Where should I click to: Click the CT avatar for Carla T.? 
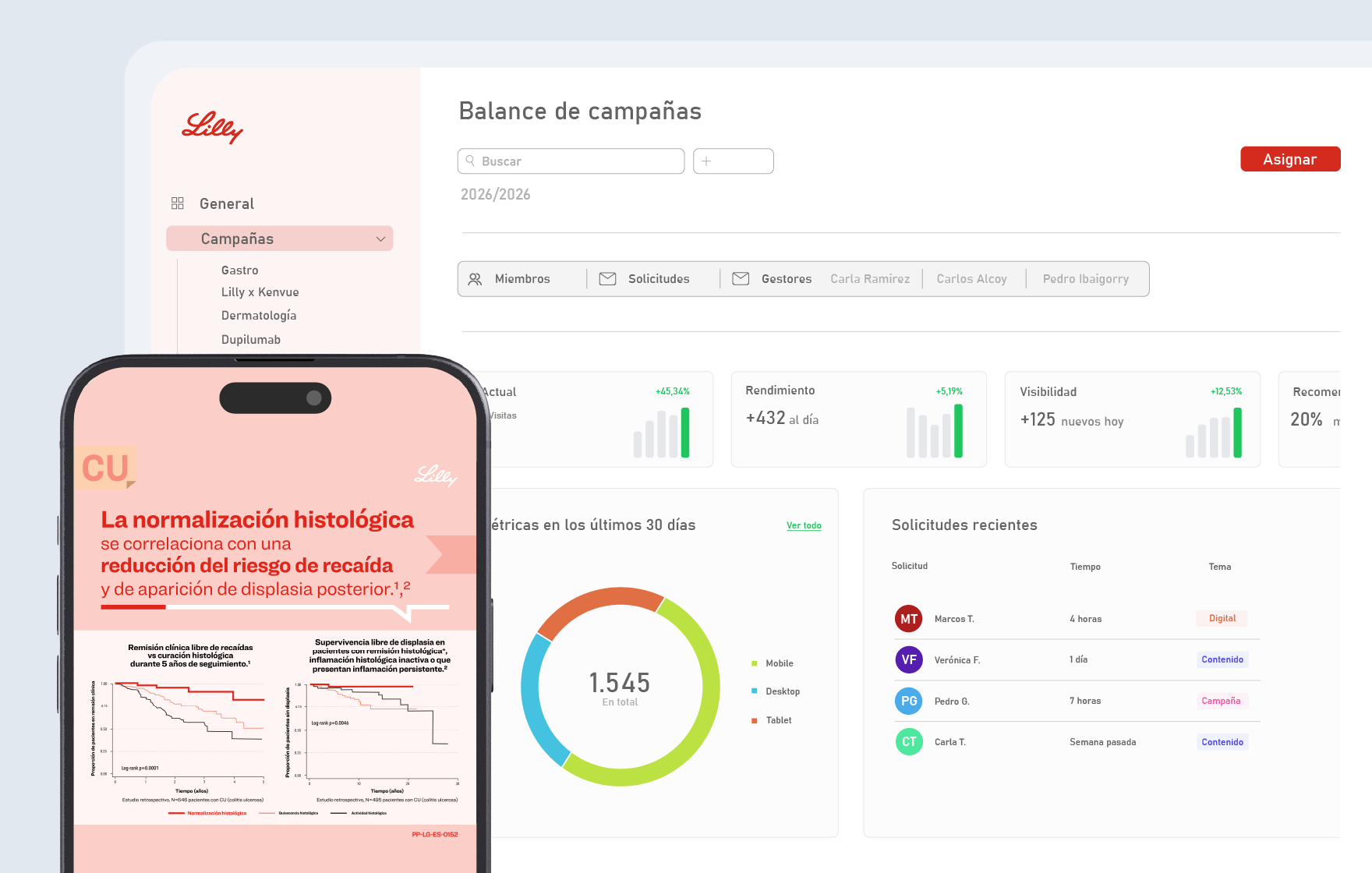pos(909,741)
